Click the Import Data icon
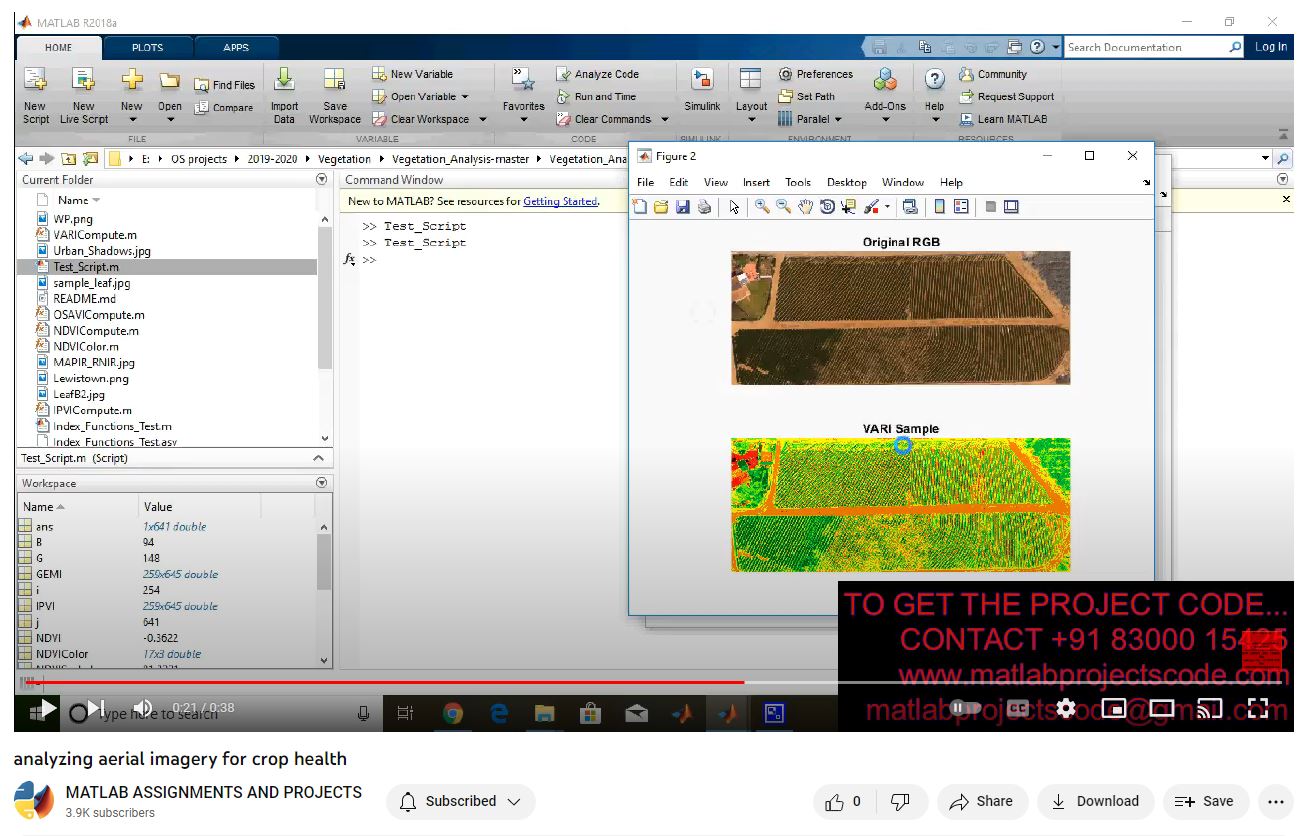 (284, 80)
